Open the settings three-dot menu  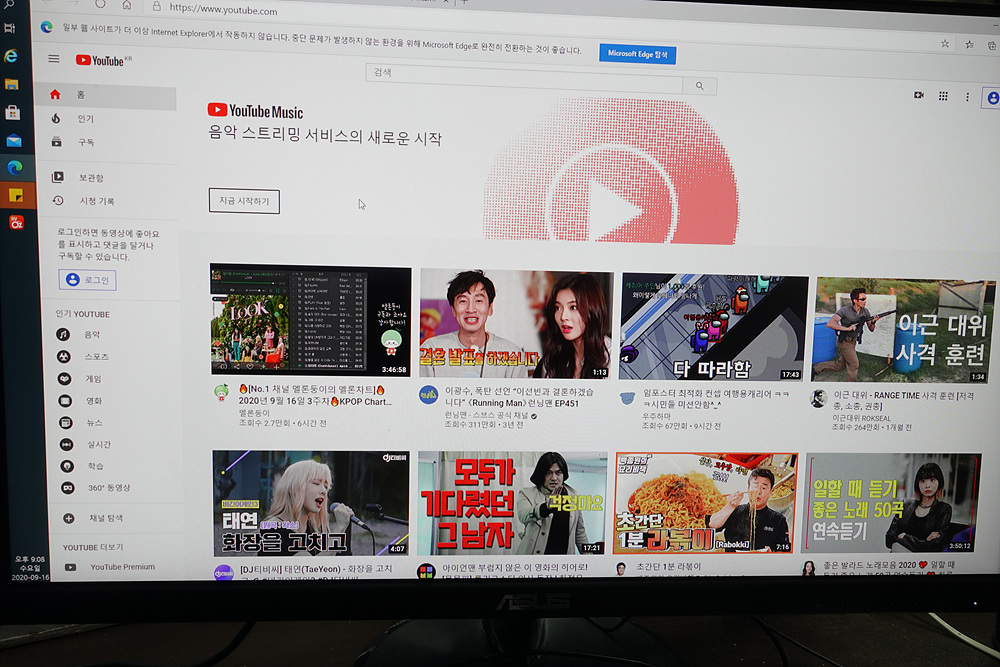pos(967,97)
